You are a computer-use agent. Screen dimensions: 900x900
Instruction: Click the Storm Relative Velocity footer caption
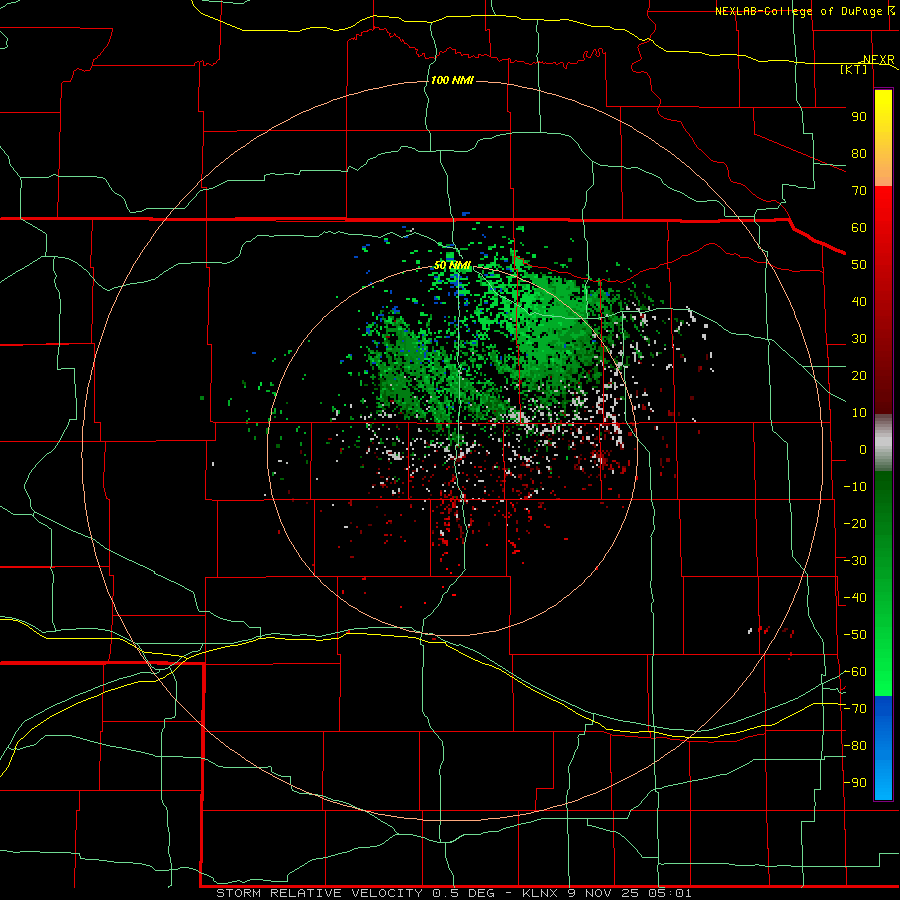pos(453,893)
